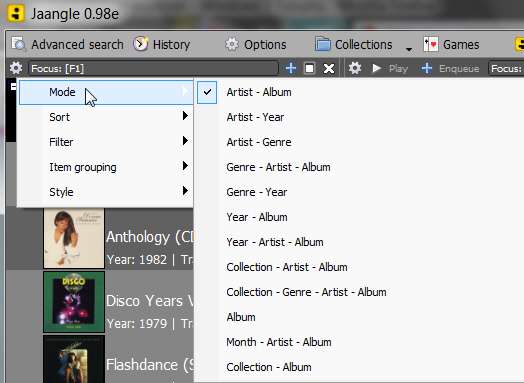Choose Month - Artist - Album mode
524x383 pixels.
279,342
